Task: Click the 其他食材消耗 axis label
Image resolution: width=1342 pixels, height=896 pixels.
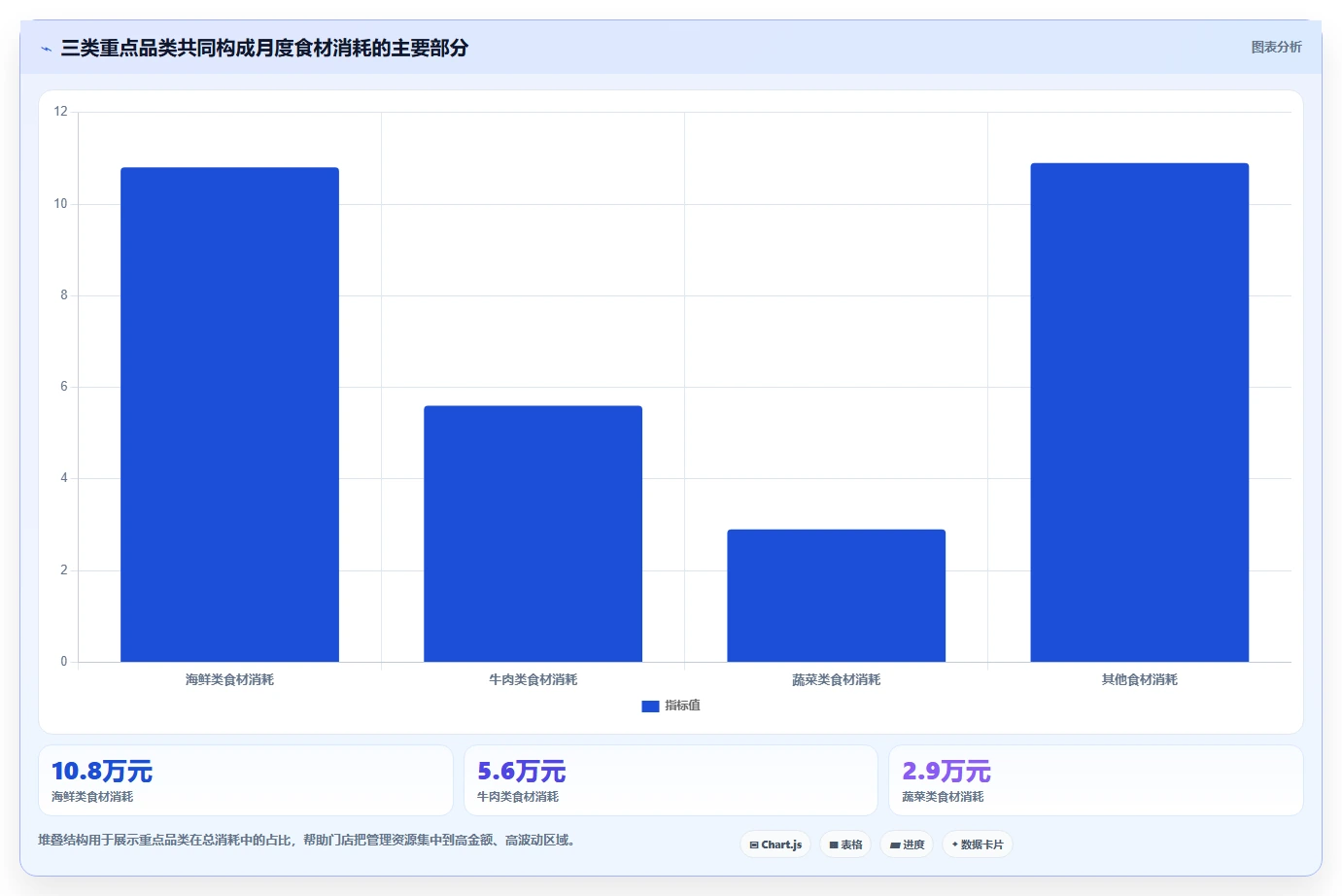Action: [x=1139, y=679]
